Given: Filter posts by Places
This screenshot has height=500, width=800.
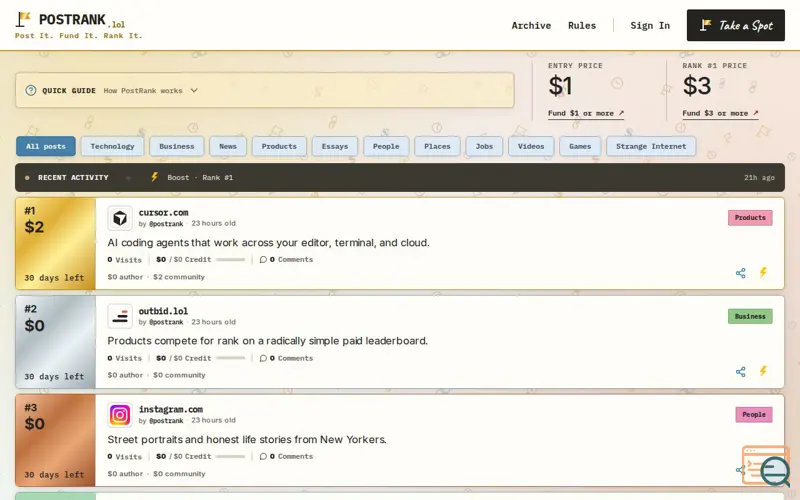Looking at the screenshot, I should pyautogui.click(x=437, y=146).
